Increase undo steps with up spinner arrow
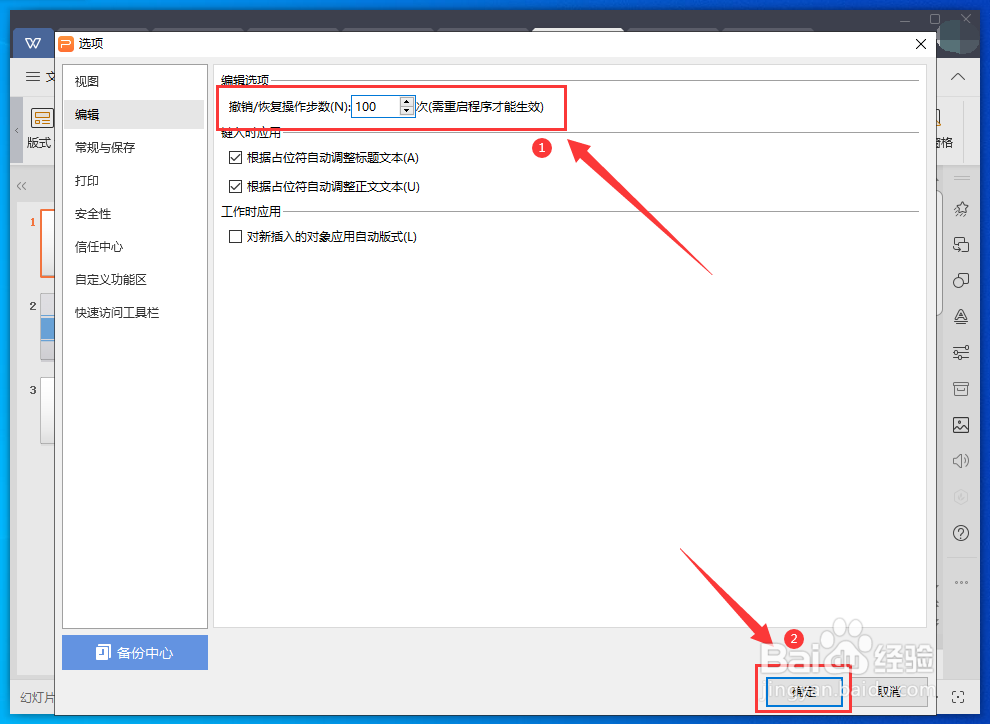Screen dimensions: 990x724 407,102
